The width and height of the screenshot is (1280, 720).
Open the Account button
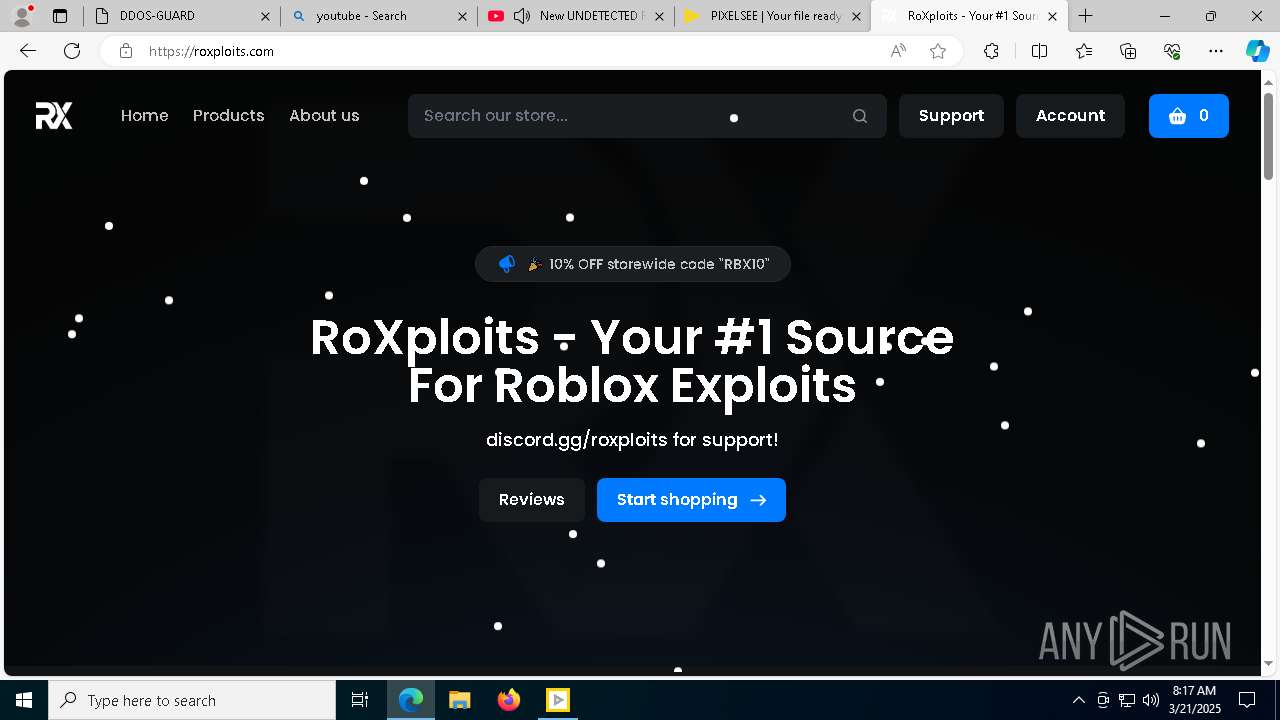click(x=1070, y=116)
